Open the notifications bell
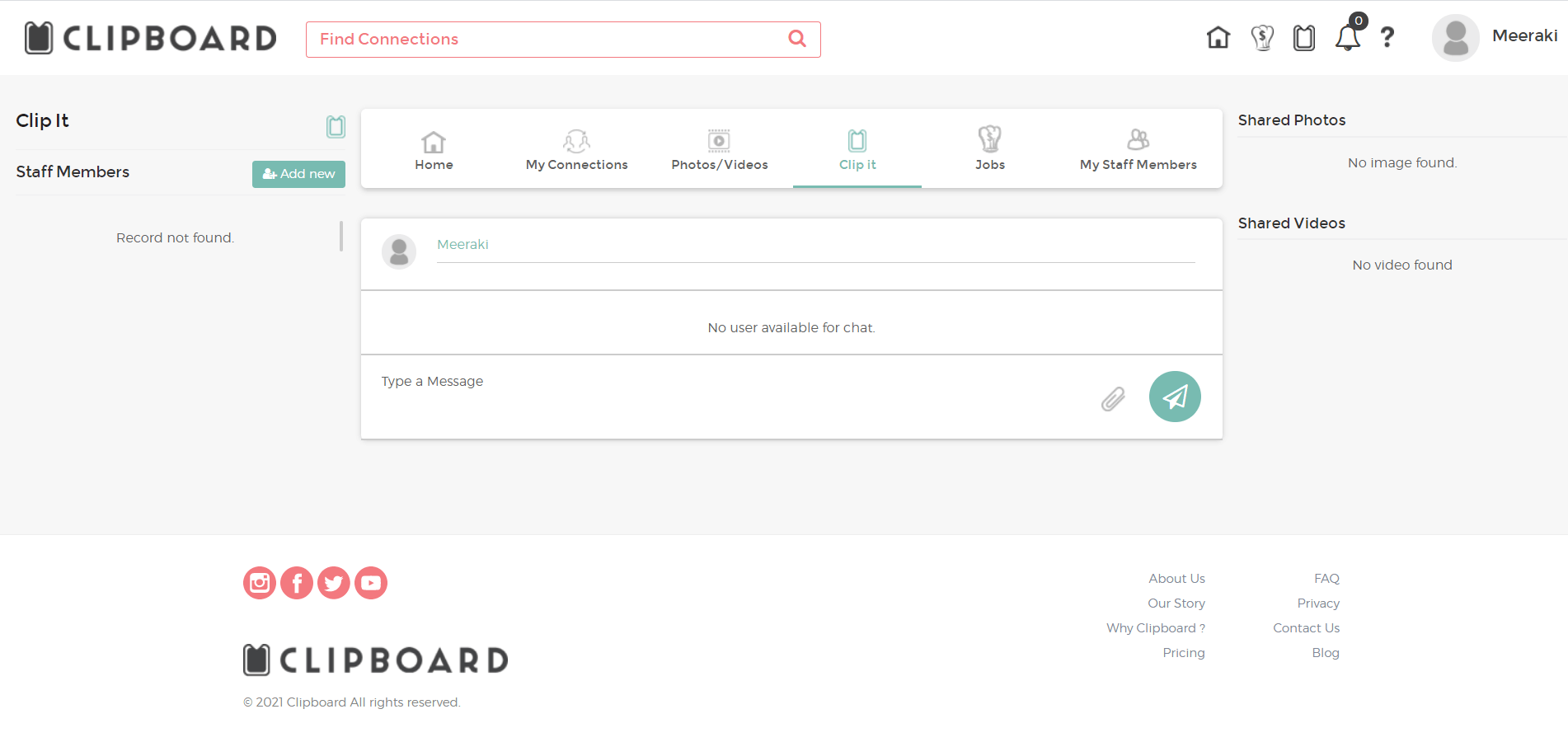Viewport: 1568px width, 742px height. tap(1347, 38)
